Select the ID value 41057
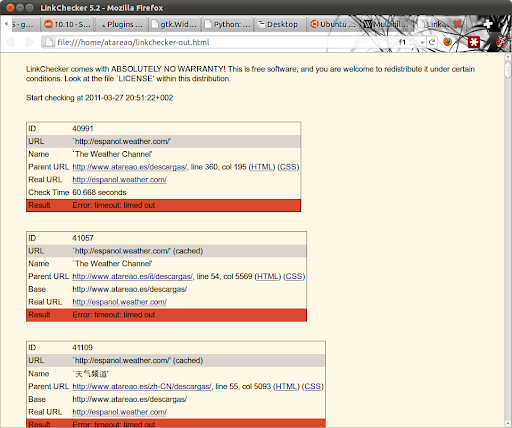Image resolution: width=512 pixels, height=428 pixels. (83, 238)
